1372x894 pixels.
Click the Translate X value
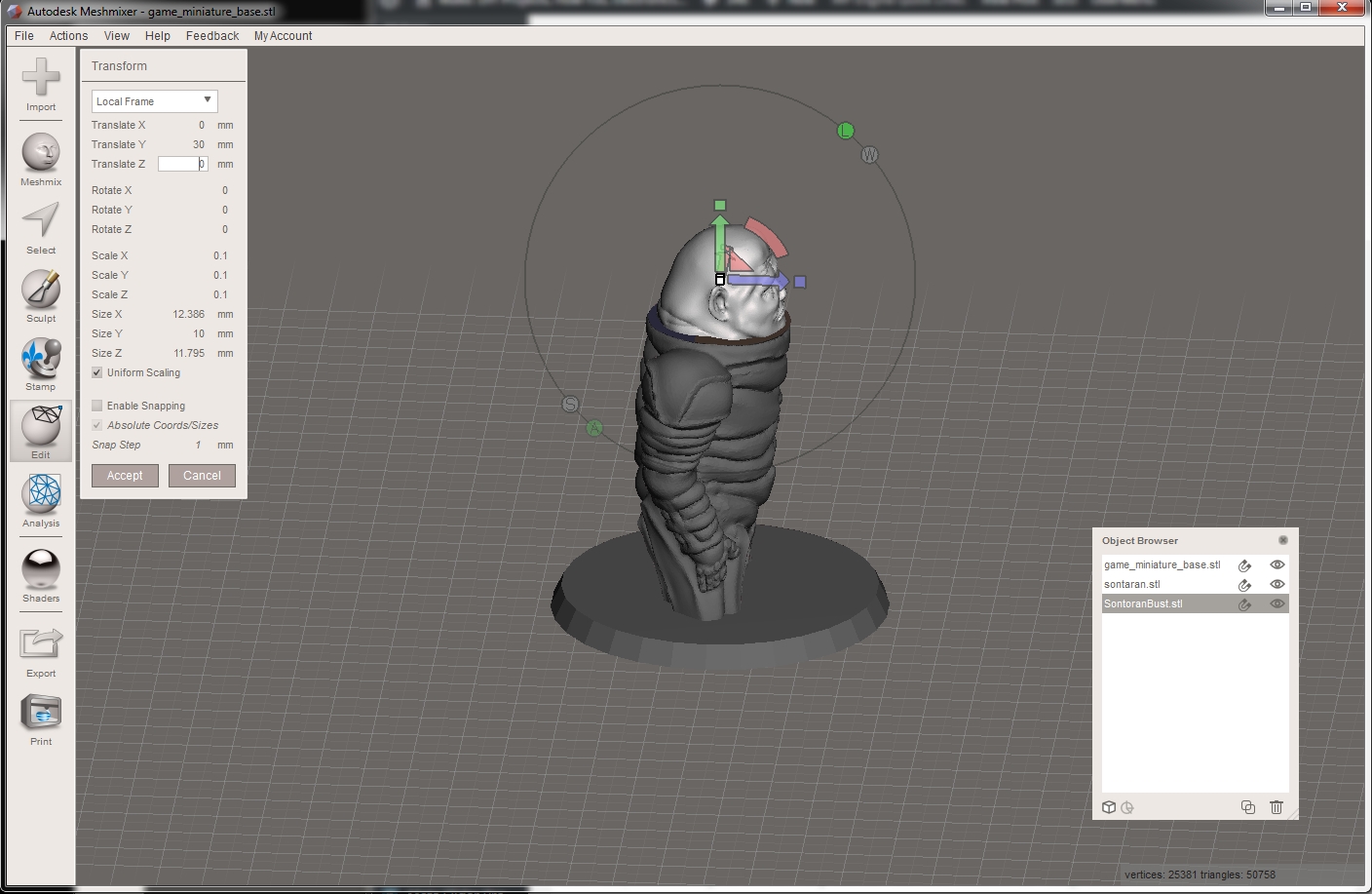(x=202, y=125)
